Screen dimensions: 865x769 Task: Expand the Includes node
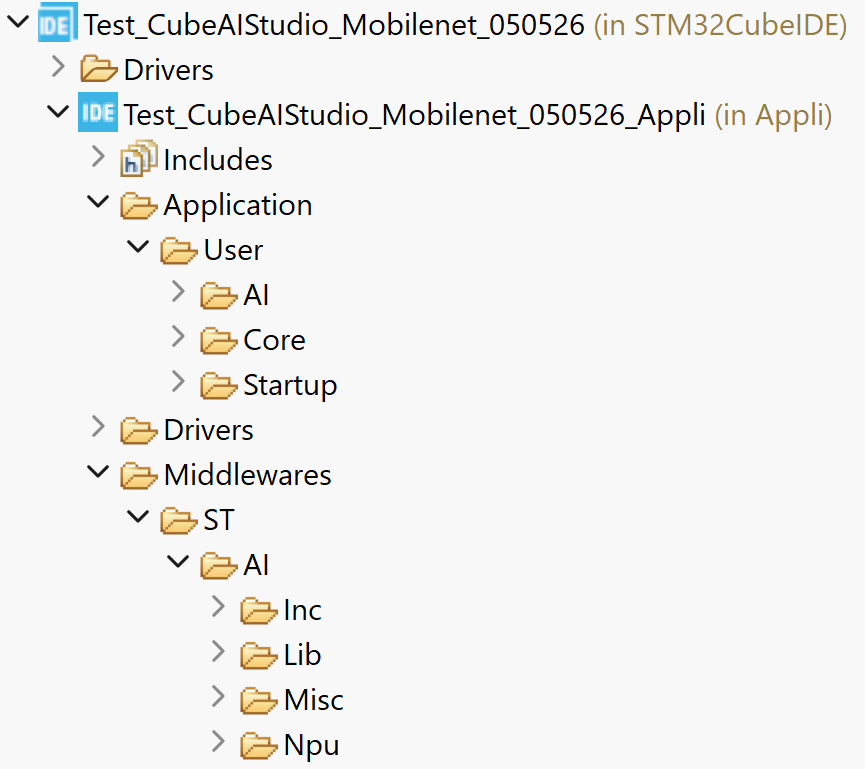(x=98, y=157)
